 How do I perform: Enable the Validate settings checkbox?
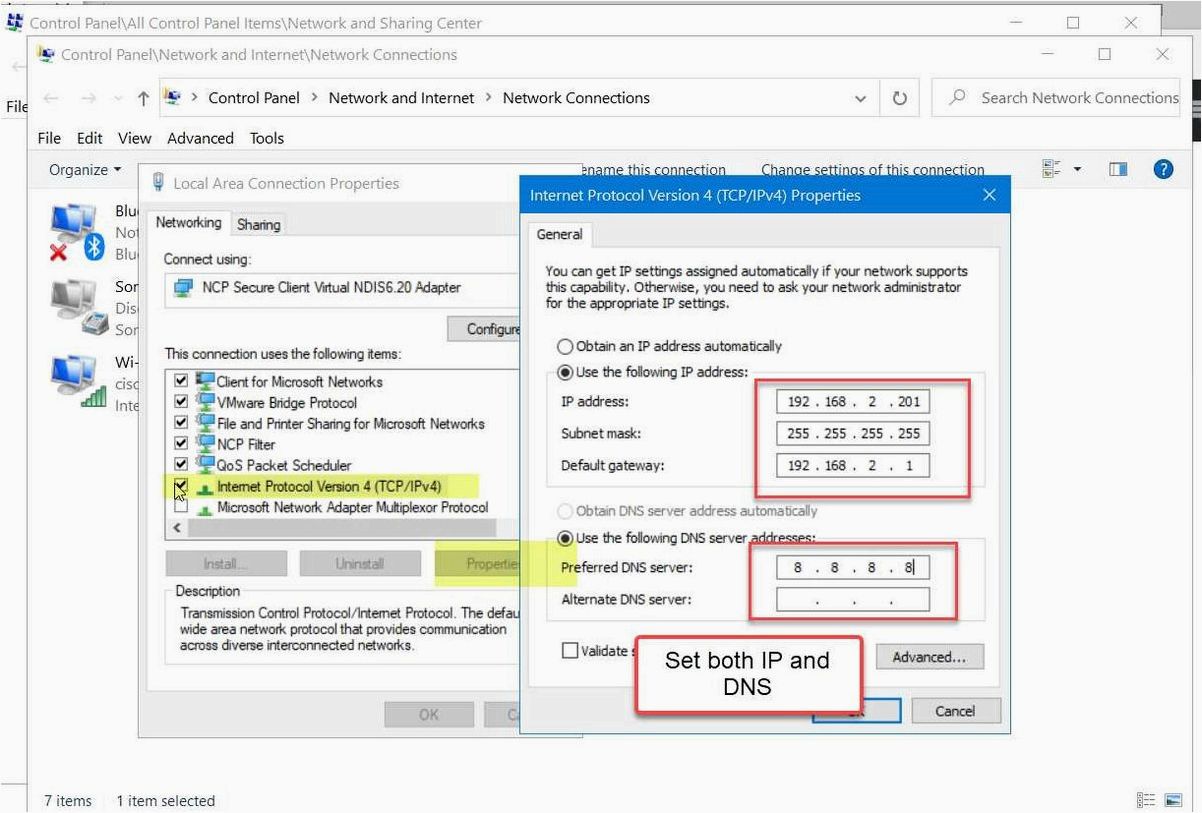570,651
